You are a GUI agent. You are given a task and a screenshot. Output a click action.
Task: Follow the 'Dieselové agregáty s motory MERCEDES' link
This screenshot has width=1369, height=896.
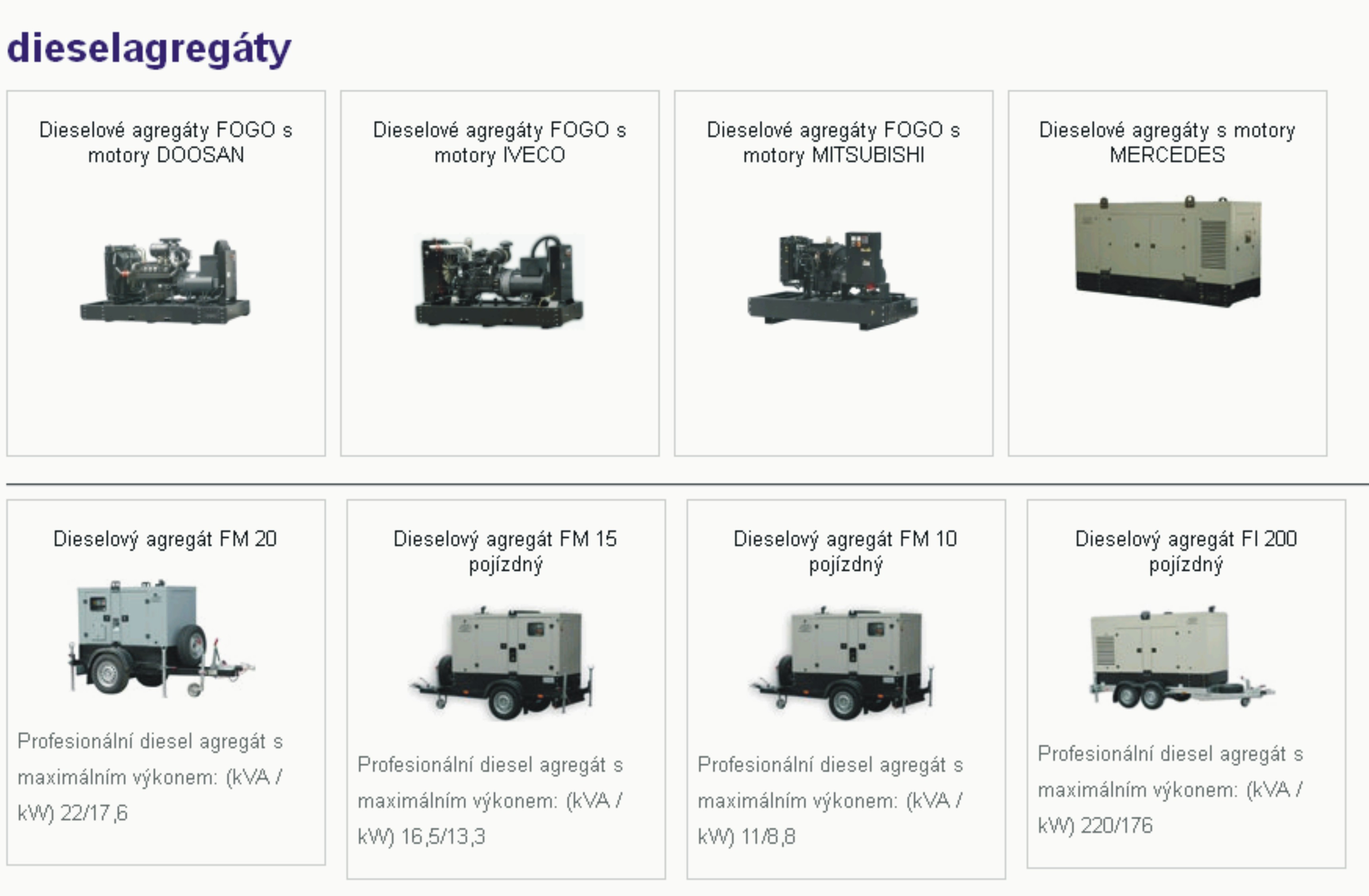coord(1167,143)
